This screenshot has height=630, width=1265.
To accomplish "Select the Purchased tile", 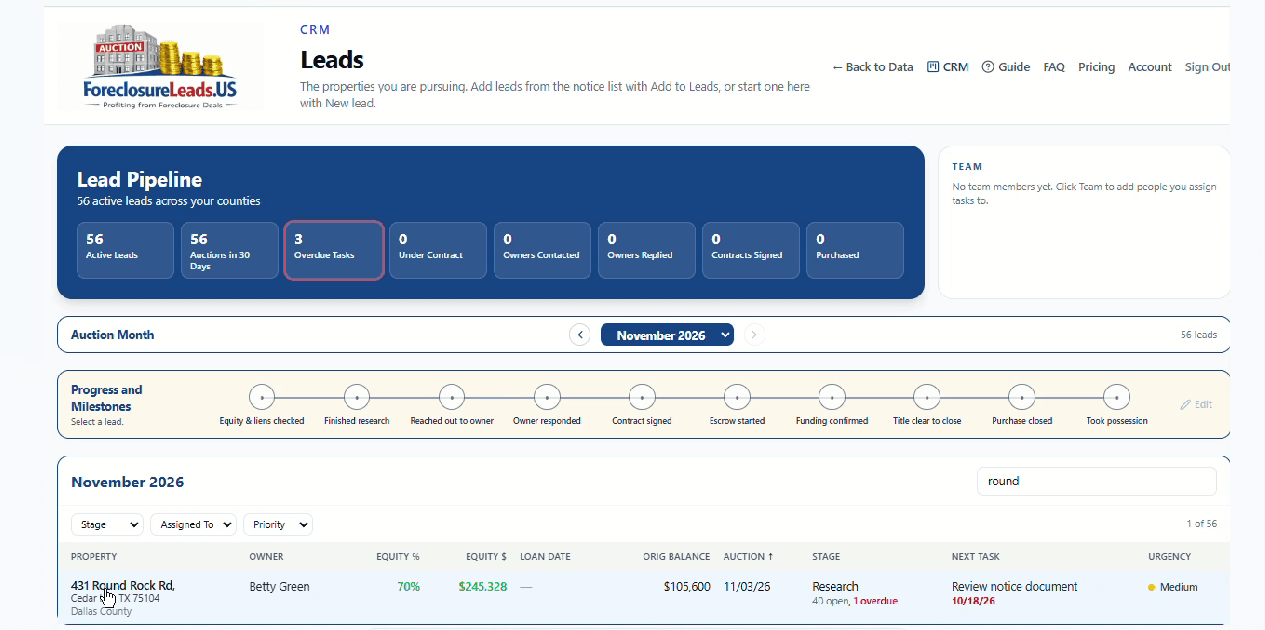I will (x=855, y=250).
